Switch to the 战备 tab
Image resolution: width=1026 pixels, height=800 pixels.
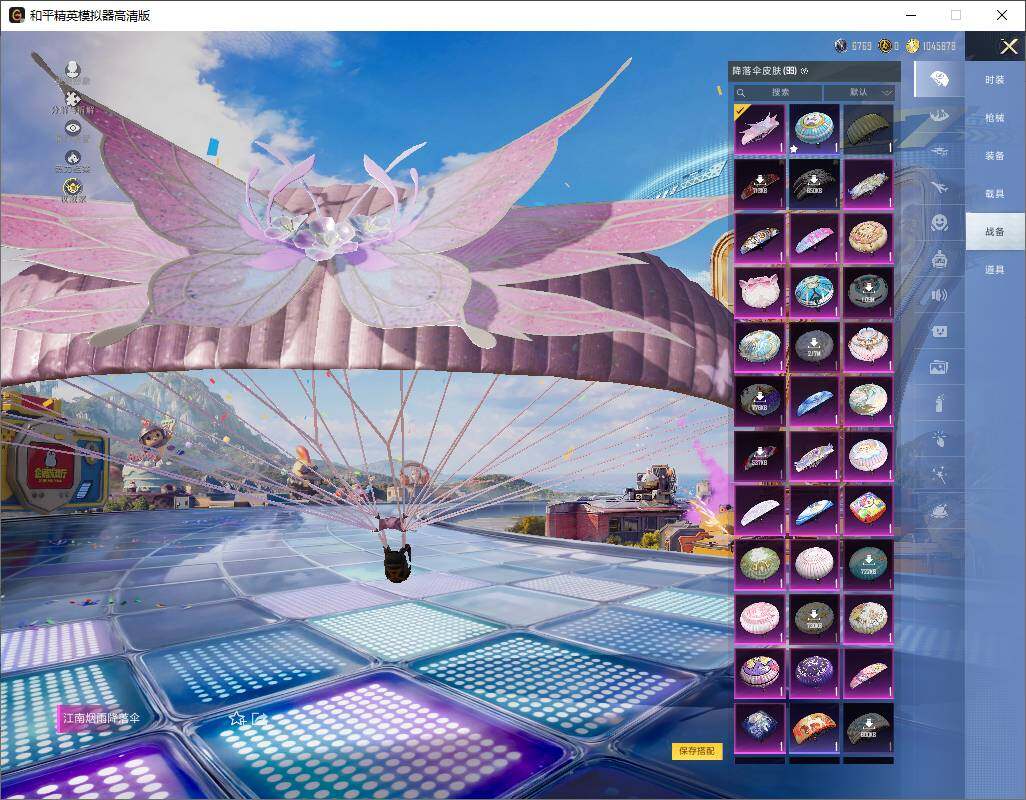[995, 232]
